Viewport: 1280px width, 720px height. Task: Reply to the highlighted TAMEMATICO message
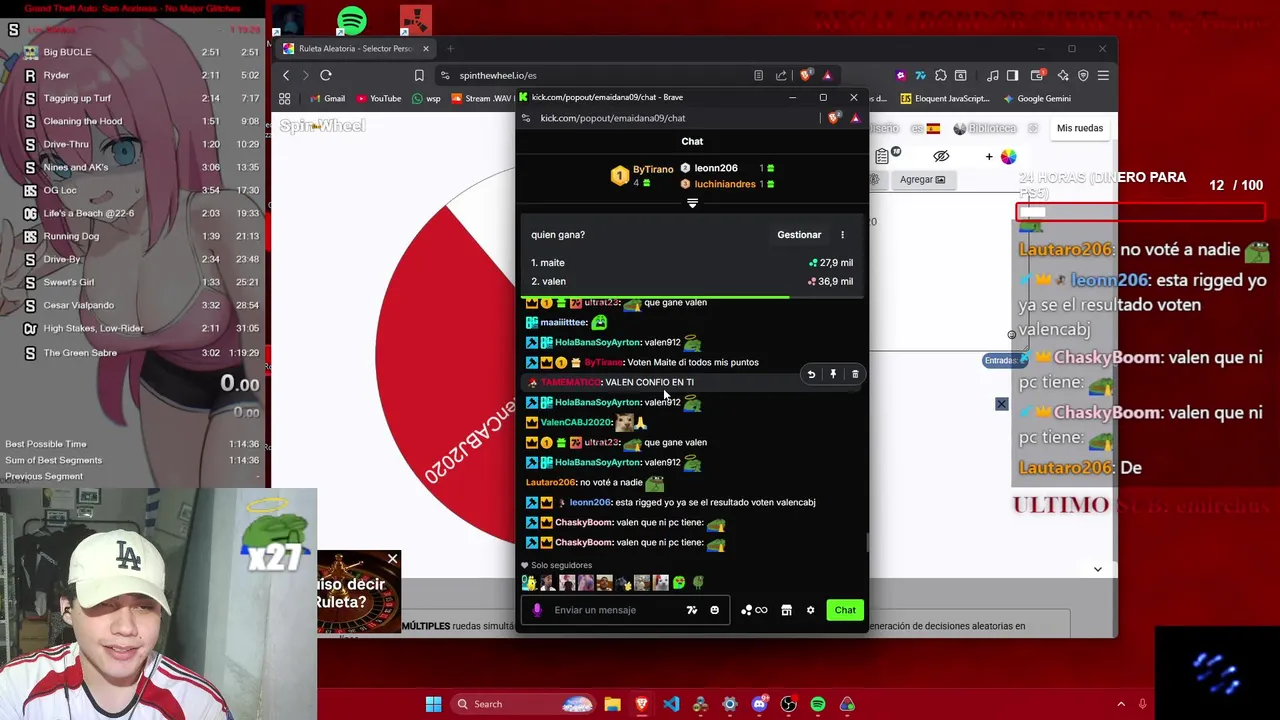[811, 374]
